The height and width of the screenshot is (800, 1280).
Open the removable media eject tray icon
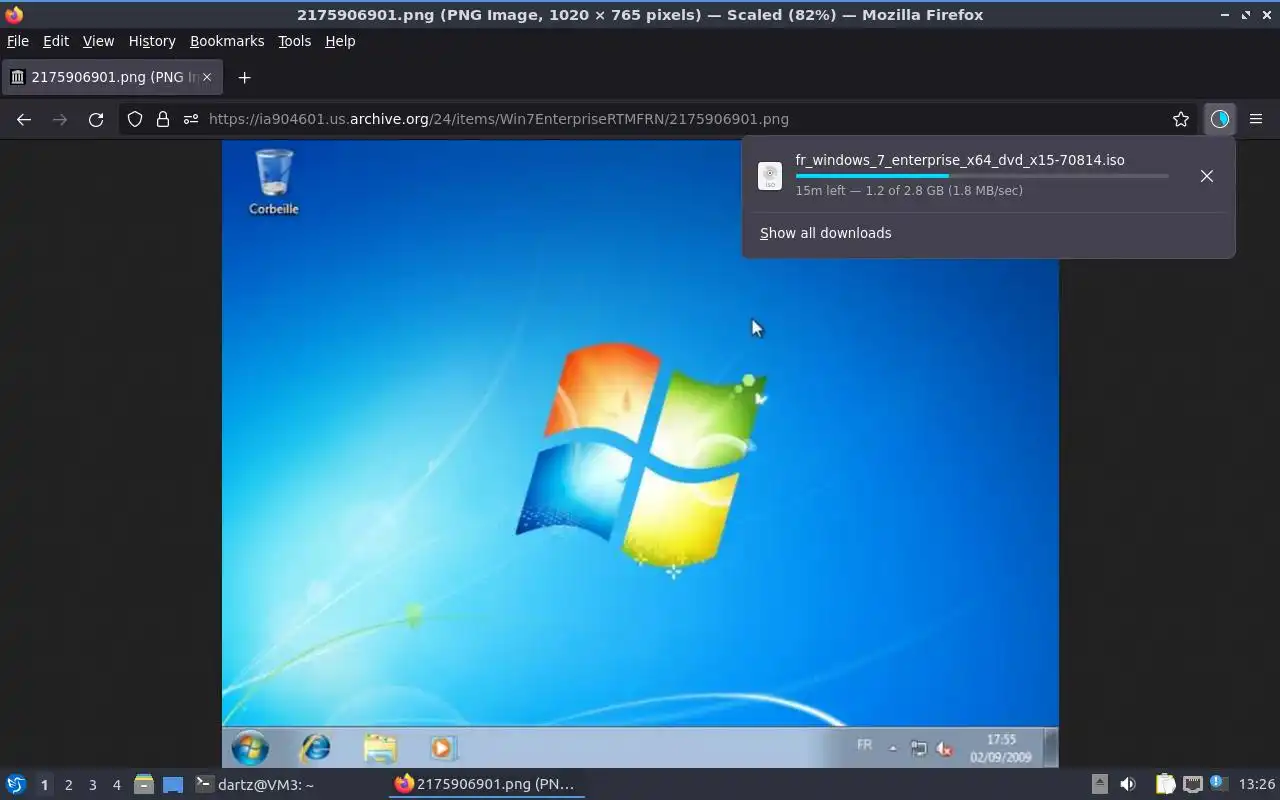[1099, 785]
